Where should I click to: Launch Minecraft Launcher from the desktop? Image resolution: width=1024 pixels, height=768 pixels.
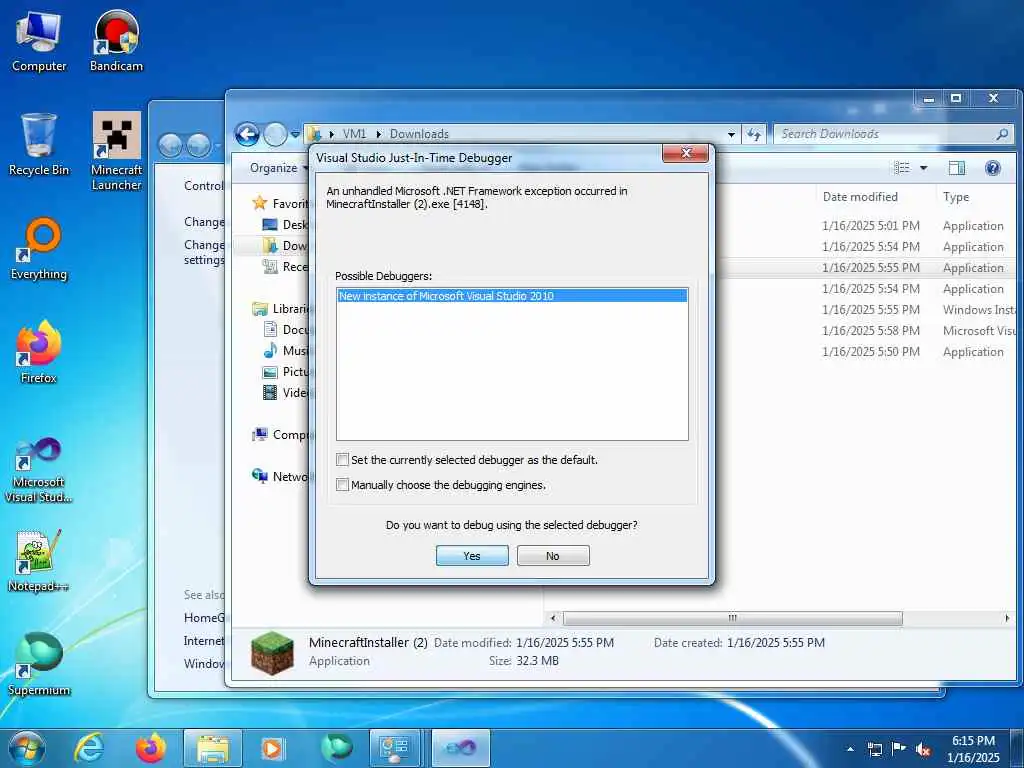pos(116,152)
